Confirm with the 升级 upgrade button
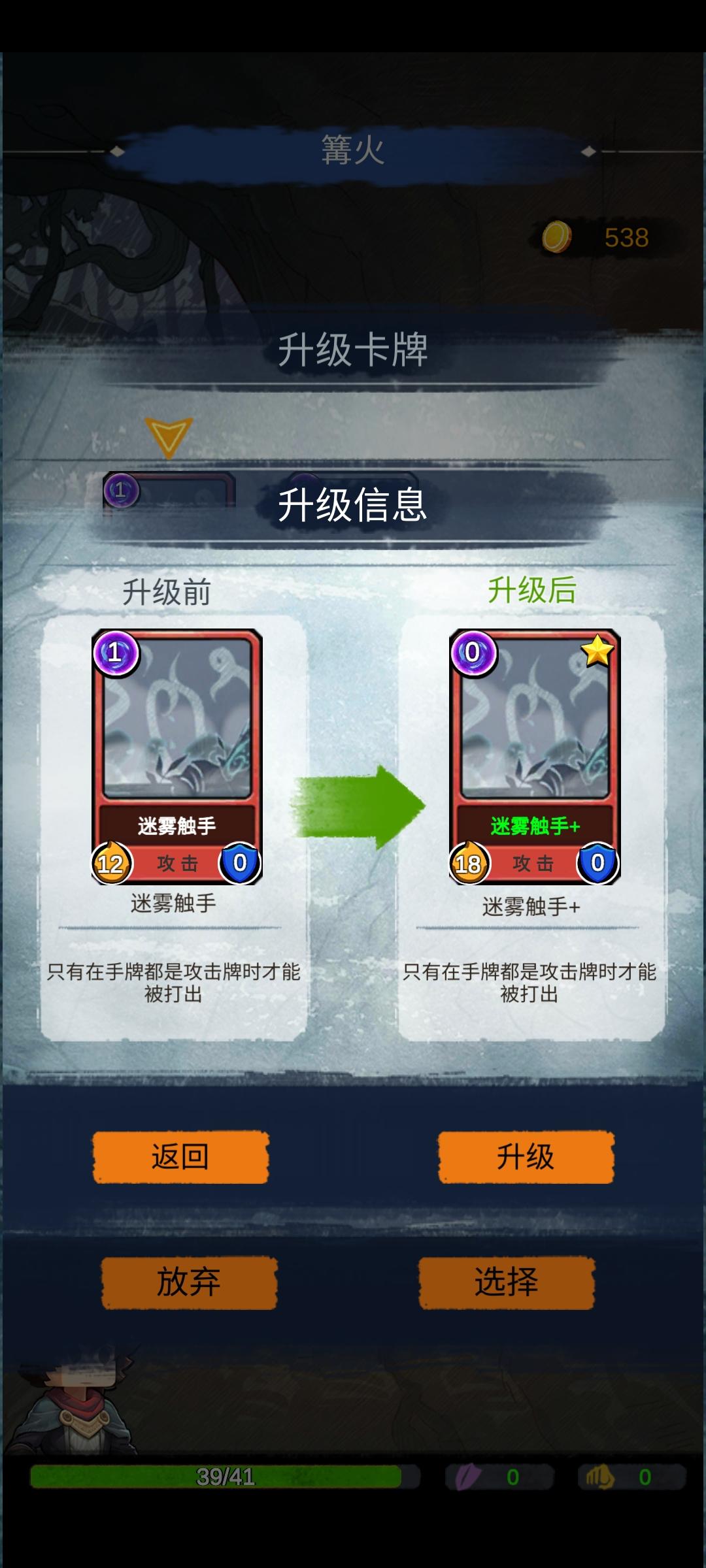 [x=526, y=1157]
